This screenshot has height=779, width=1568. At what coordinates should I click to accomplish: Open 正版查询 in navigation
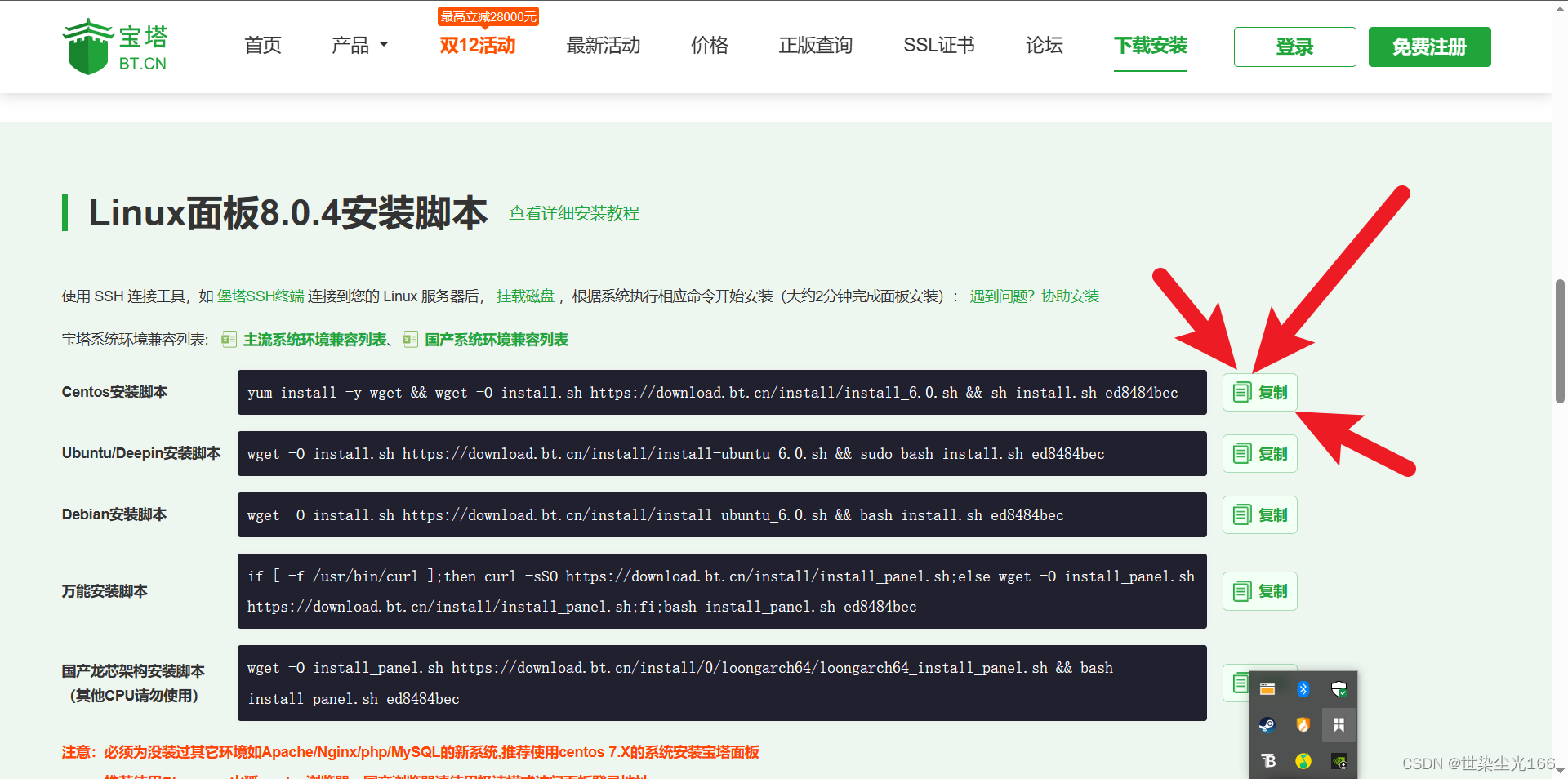coord(816,46)
